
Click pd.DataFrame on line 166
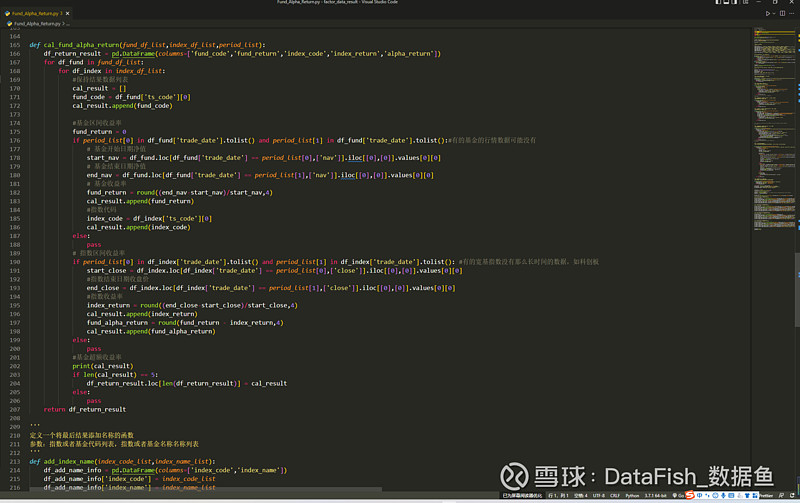pyautogui.click(x=133, y=54)
